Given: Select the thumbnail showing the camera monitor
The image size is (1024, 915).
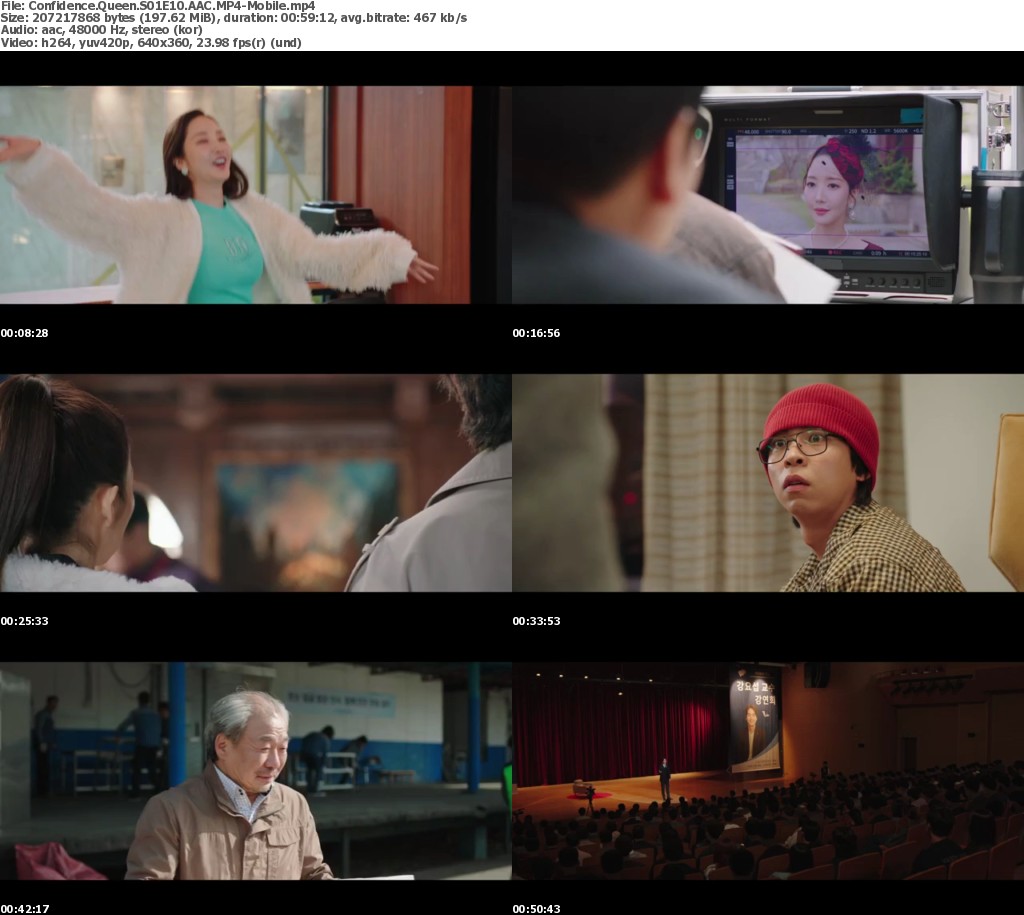Looking at the screenshot, I should coord(767,195).
